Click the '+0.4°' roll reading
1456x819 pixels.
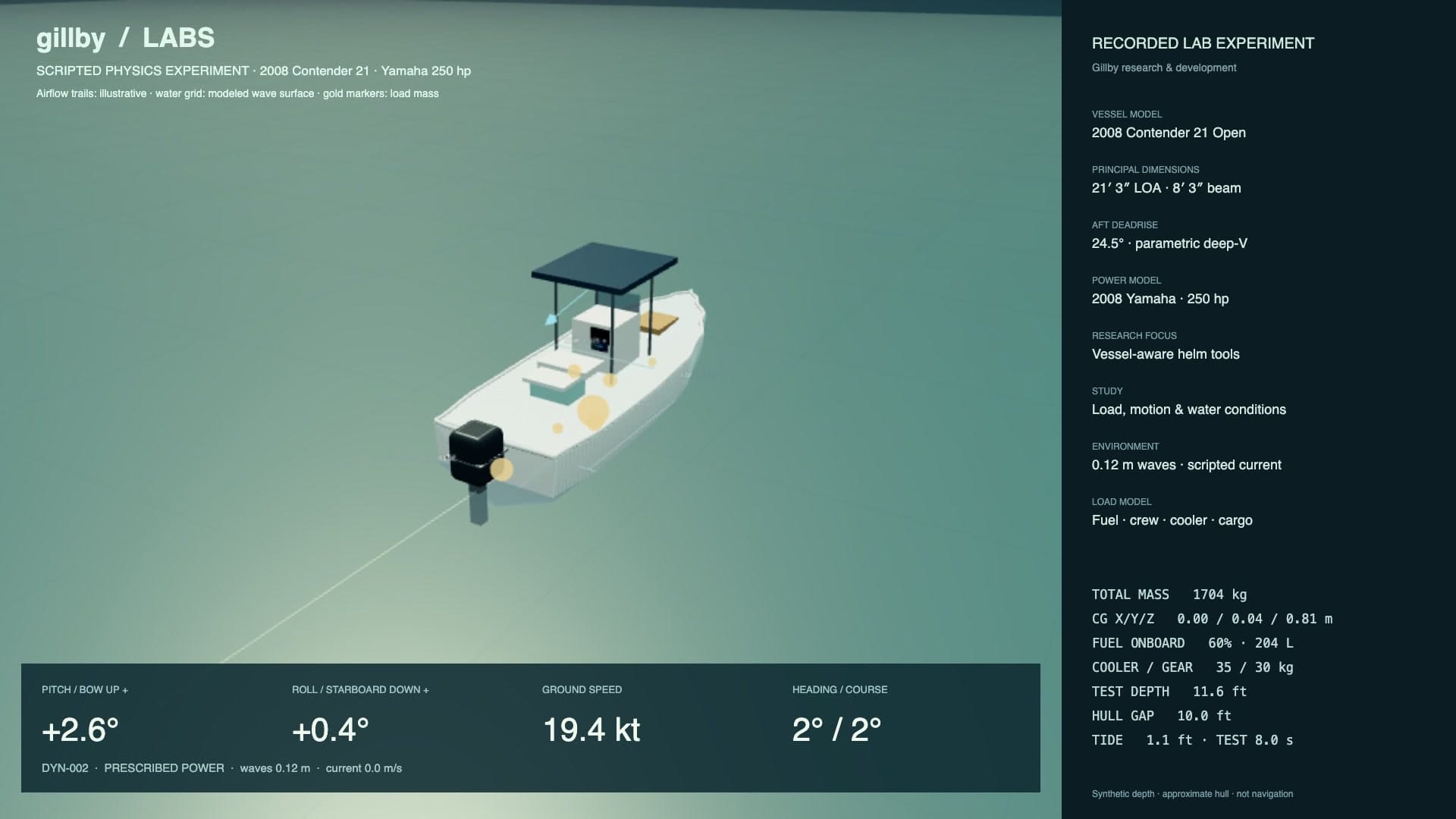point(331,730)
